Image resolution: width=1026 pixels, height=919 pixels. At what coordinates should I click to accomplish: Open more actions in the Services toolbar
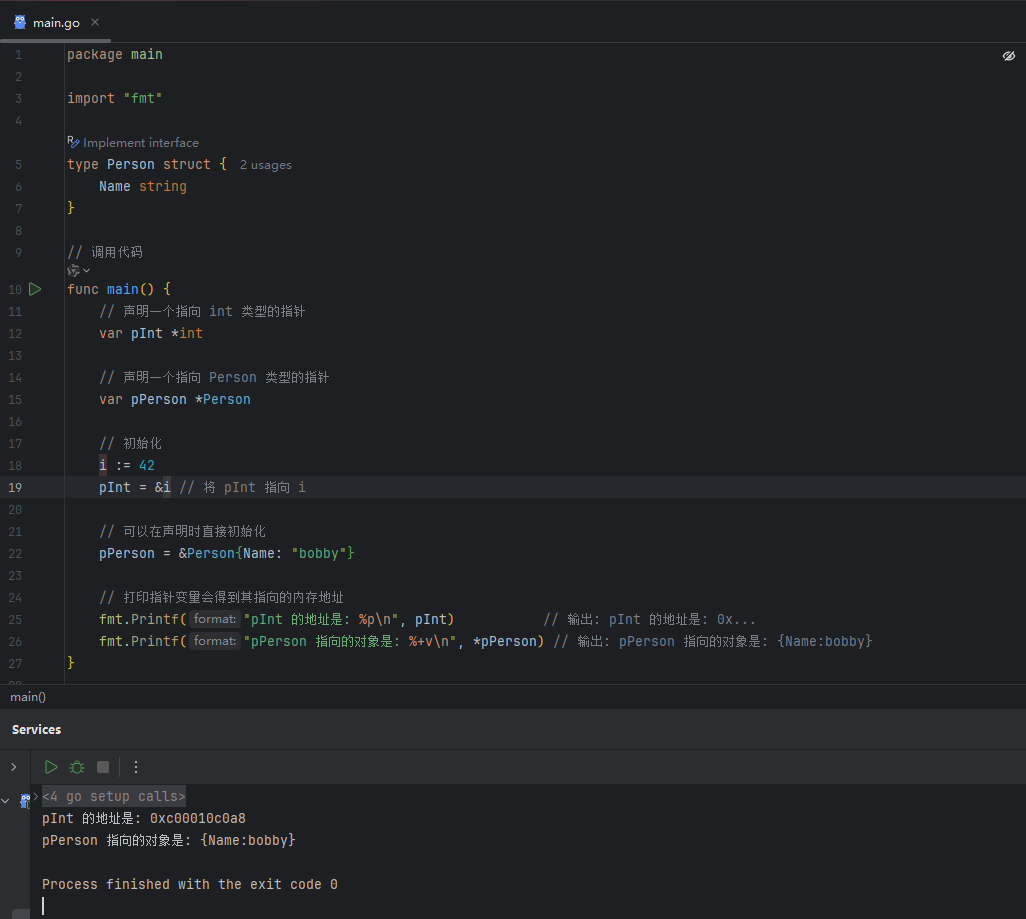[135, 767]
